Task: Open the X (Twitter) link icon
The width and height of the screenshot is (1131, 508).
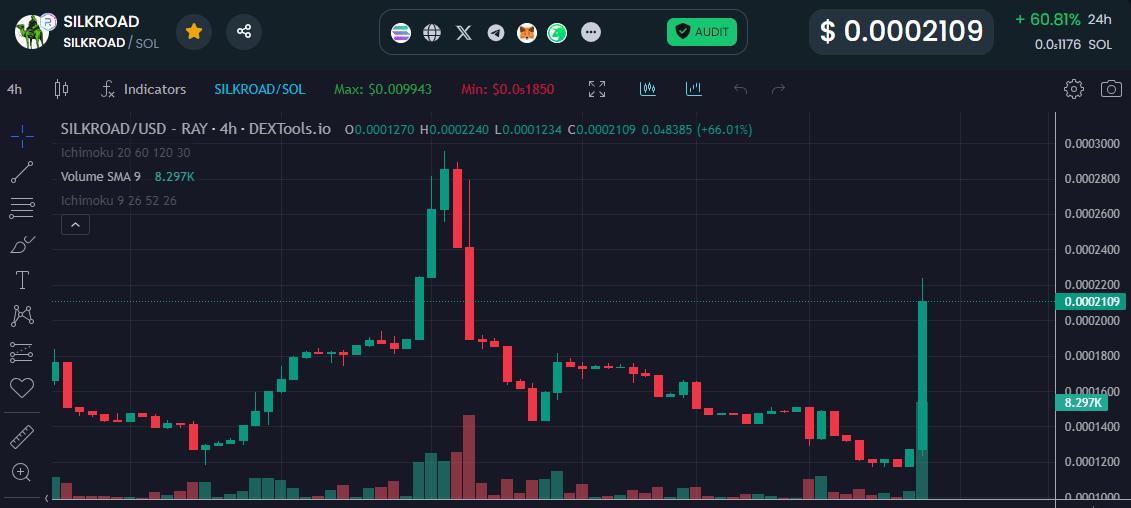Action: [464, 32]
